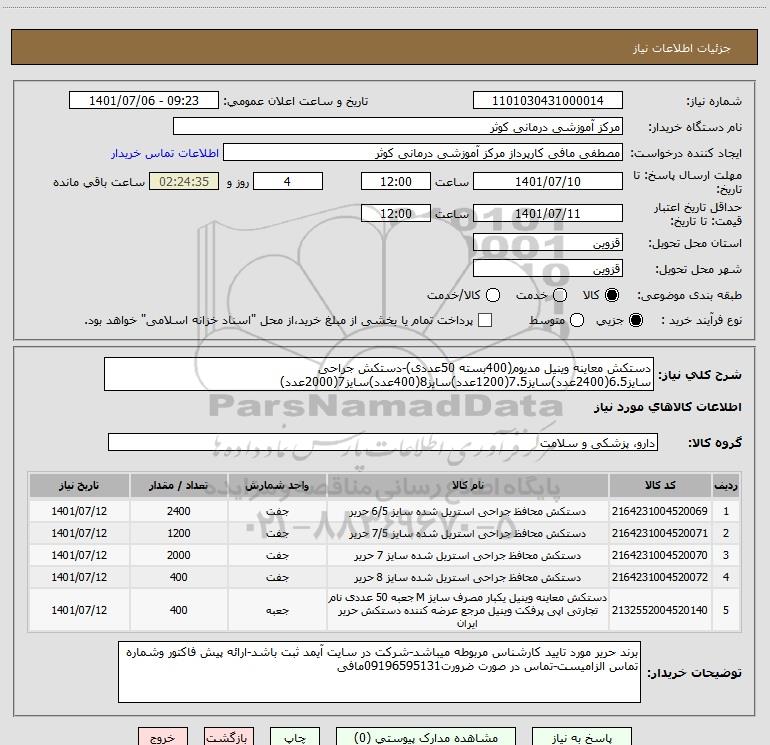This screenshot has height=745, width=770.
Task: Click the response deadline time 12:00 field
Action: click(396, 181)
